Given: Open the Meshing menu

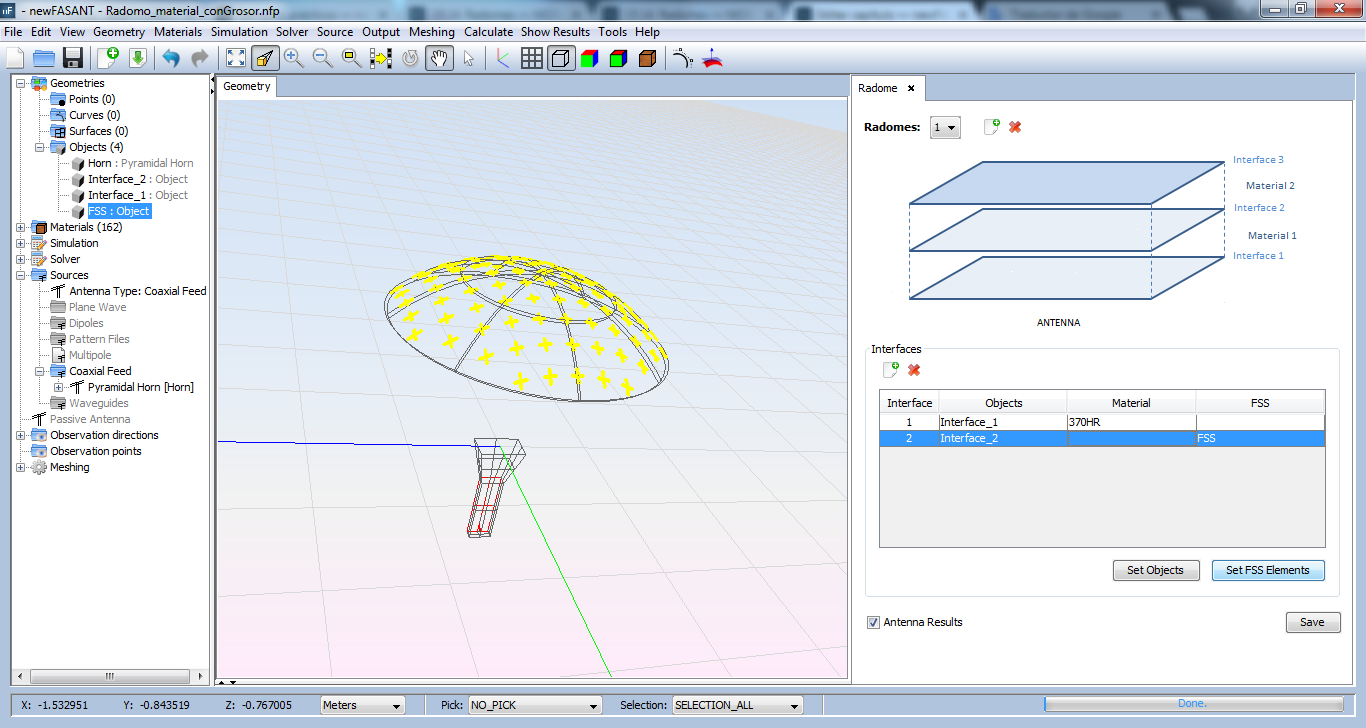Looking at the screenshot, I should pyautogui.click(x=431, y=32).
